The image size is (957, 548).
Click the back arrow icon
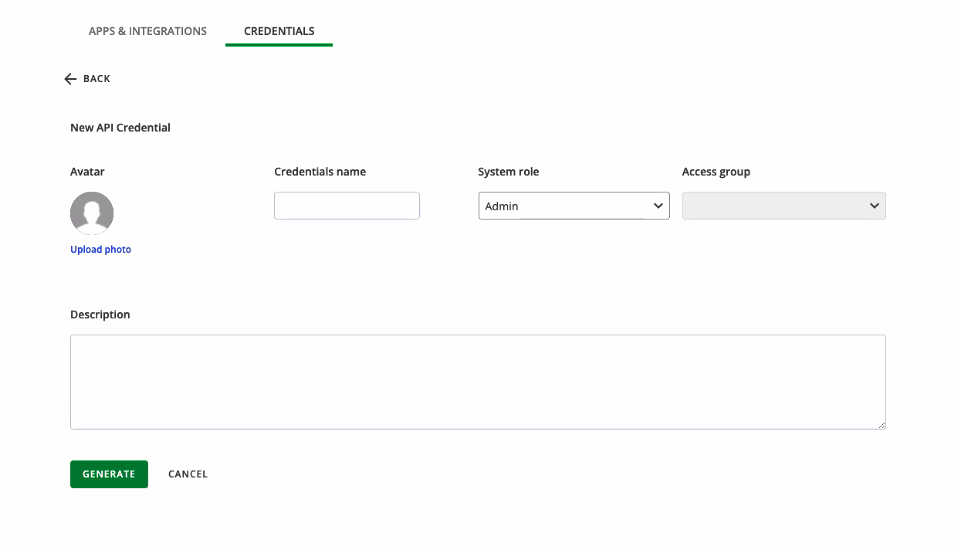(x=70, y=79)
